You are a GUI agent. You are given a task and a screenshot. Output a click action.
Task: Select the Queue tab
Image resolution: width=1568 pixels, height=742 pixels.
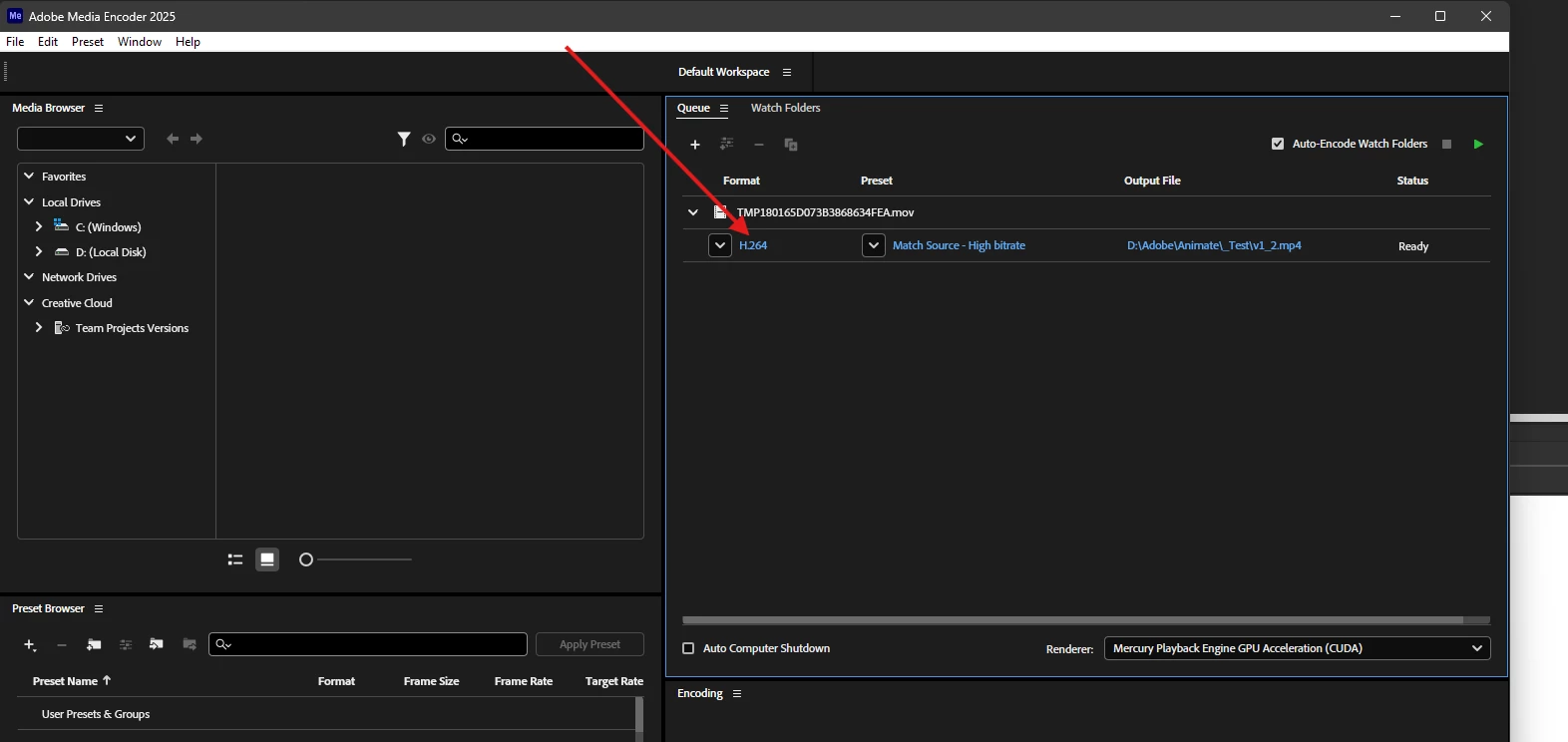(x=693, y=108)
